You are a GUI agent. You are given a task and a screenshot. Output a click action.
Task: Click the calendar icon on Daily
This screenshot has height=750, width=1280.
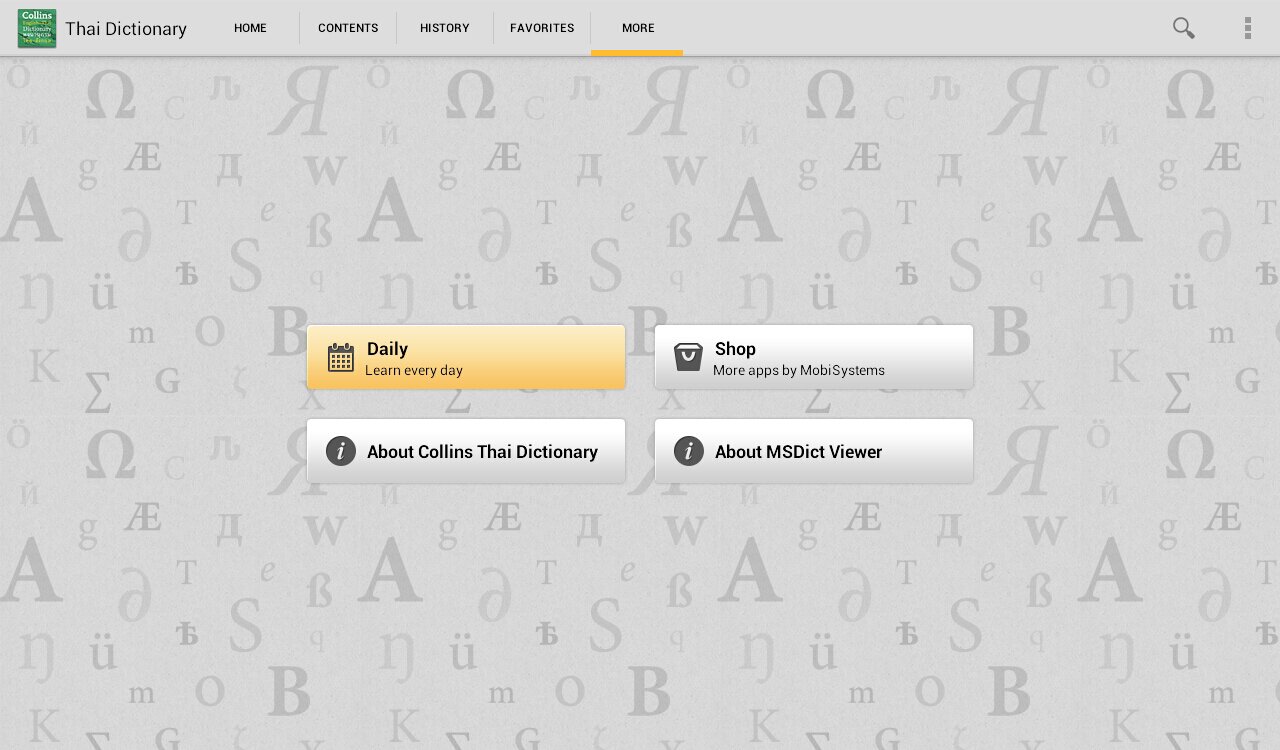[341, 357]
